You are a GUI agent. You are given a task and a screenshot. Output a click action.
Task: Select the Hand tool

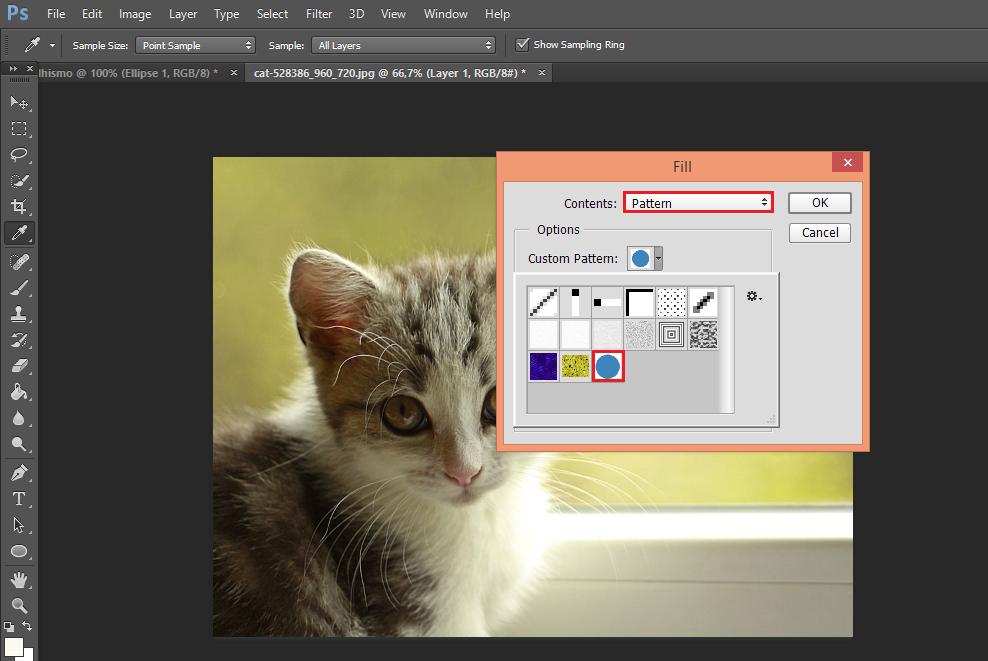pos(19,579)
